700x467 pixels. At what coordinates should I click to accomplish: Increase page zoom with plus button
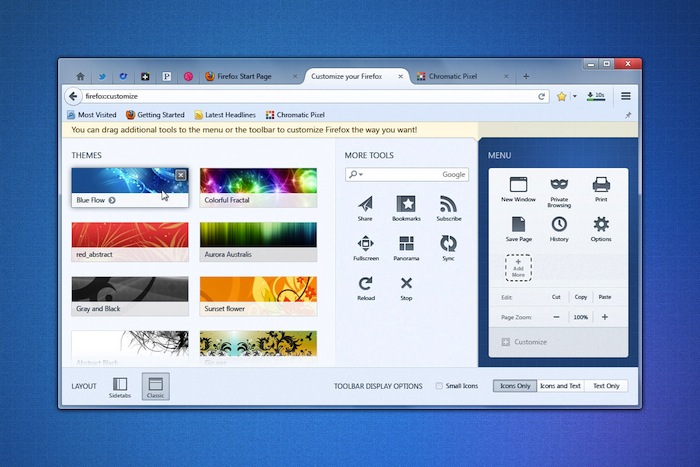pyautogui.click(x=604, y=317)
